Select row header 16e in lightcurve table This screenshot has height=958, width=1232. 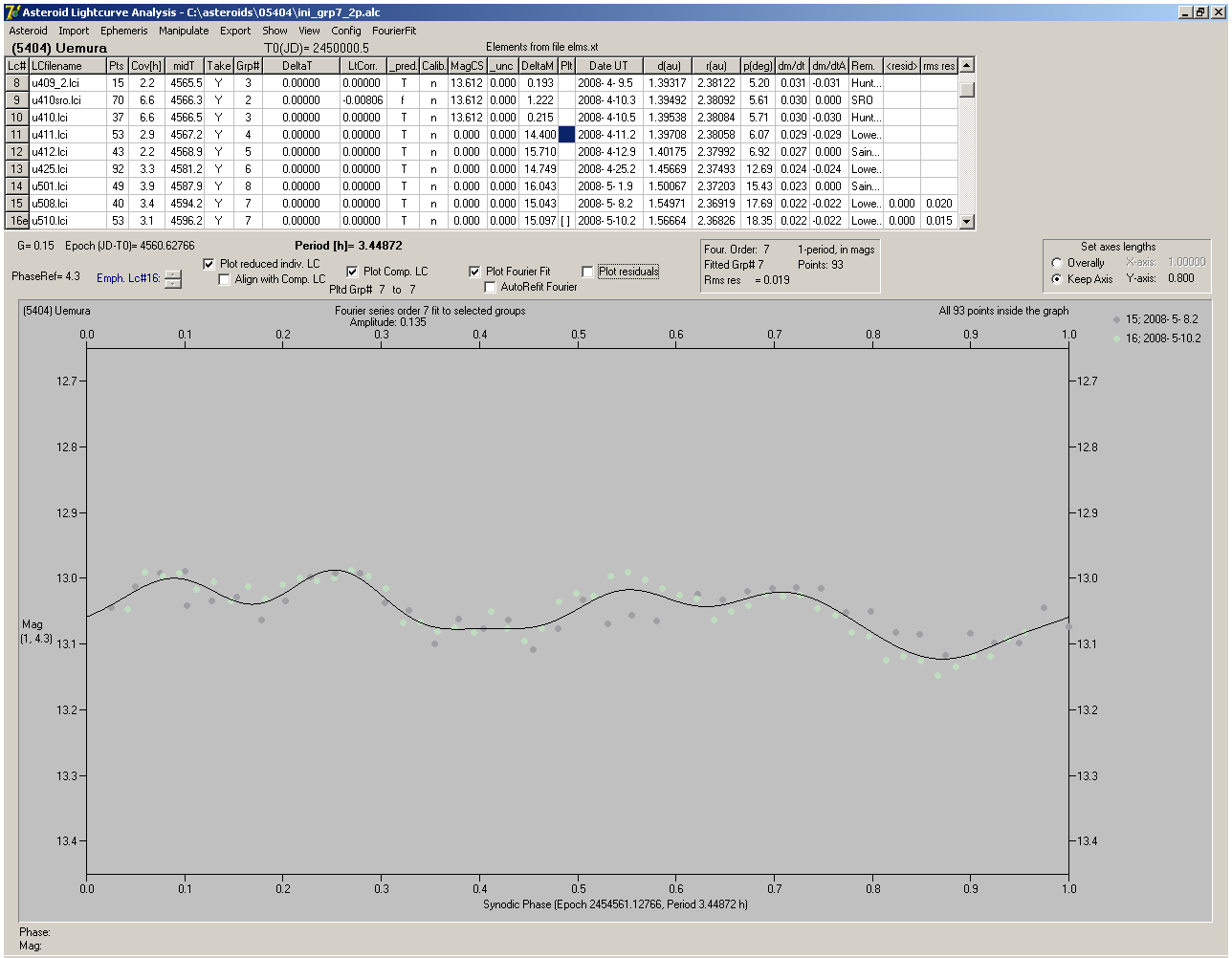(17, 221)
